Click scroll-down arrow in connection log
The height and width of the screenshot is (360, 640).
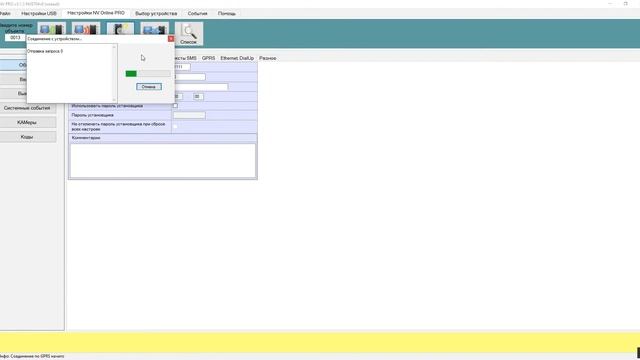point(114,99)
